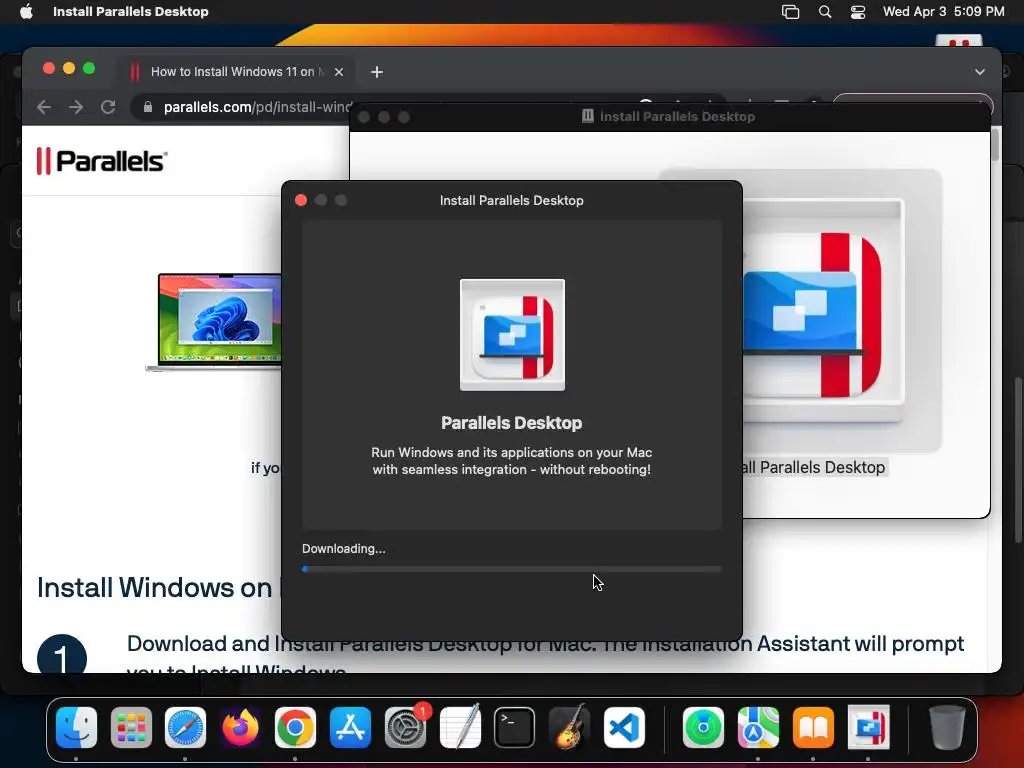1024x768 pixels.
Task: Open Control Center in menu bar
Action: 857,11
